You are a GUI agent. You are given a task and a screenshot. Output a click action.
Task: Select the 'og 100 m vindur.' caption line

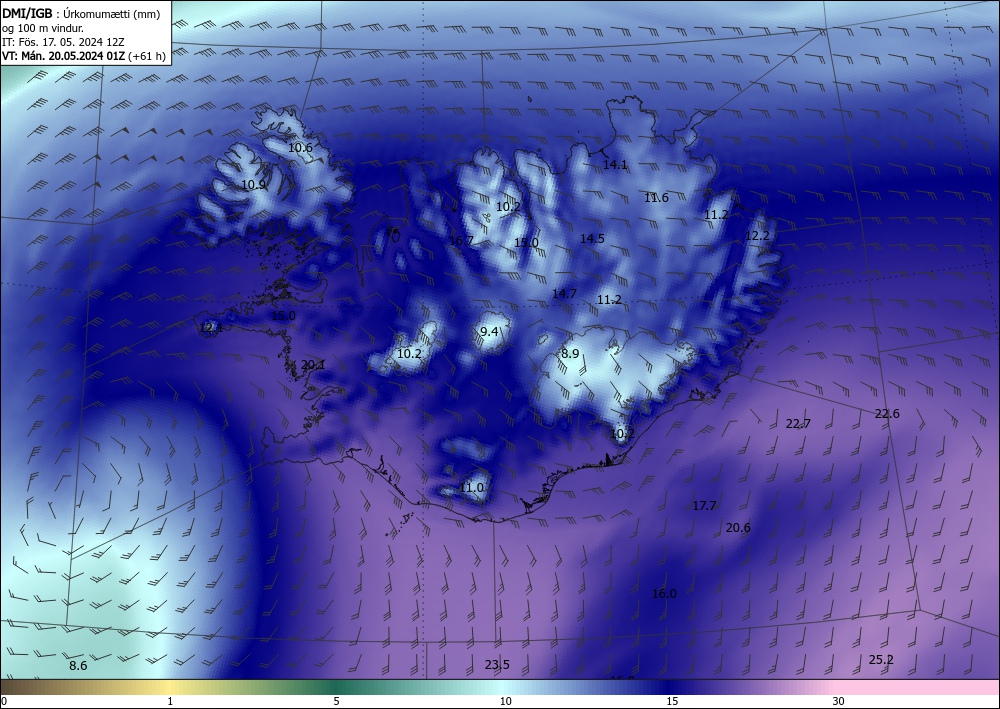[x=43, y=28]
